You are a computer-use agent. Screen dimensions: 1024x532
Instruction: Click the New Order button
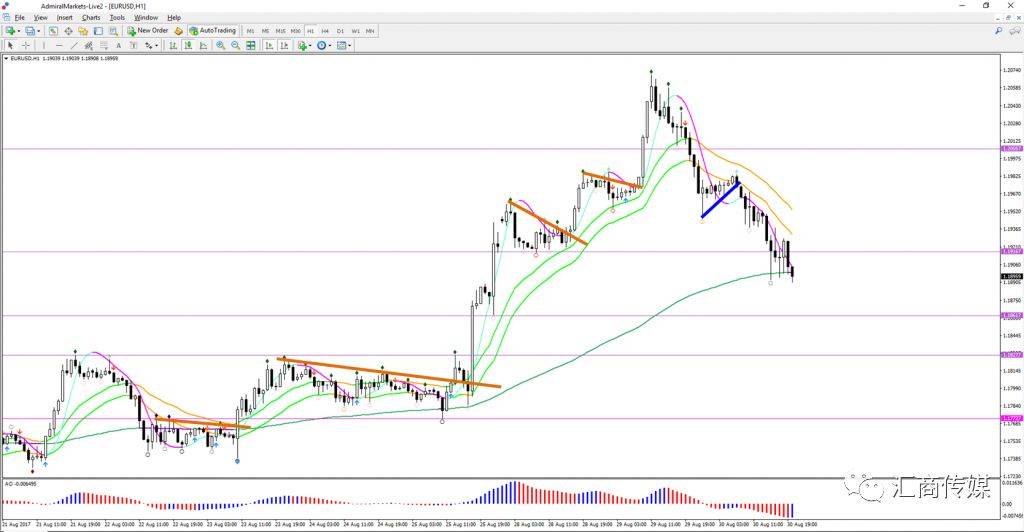tap(148, 31)
